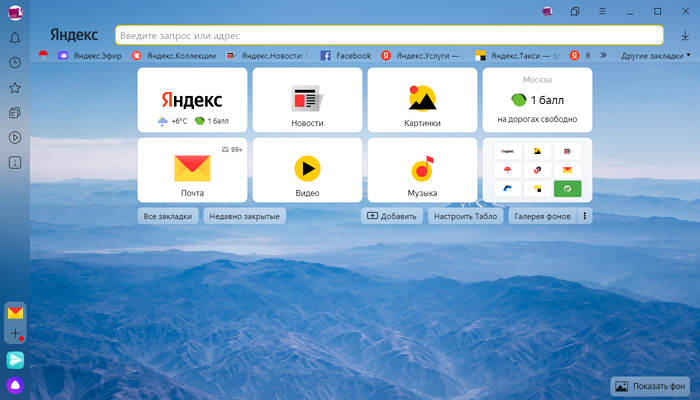Click the 99+ unread mail counter
Viewport: 700px width, 400px height.
pos(232,150)
